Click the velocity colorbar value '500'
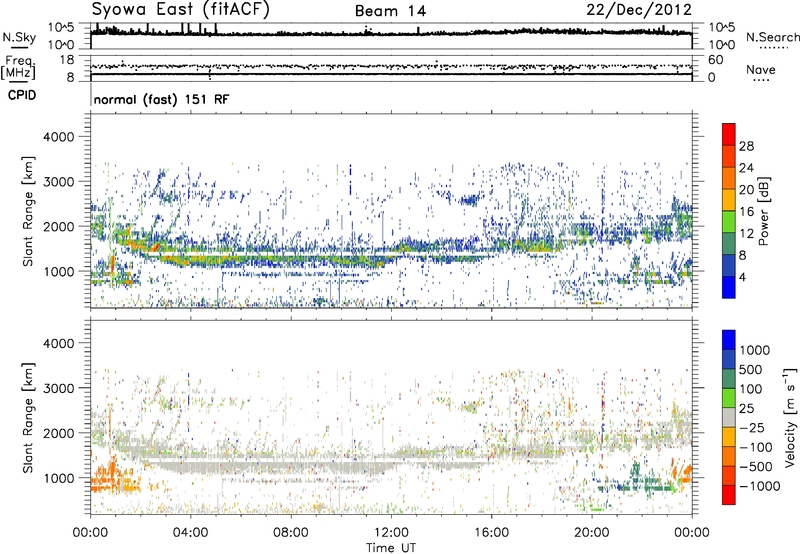This screenshot has width=800, height=554. coord(751,370)
